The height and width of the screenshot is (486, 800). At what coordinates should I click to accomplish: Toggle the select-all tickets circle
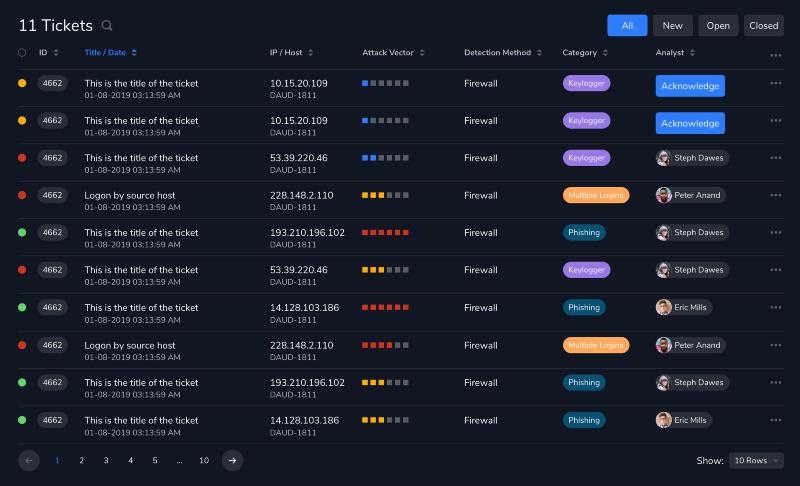[22, 53]
